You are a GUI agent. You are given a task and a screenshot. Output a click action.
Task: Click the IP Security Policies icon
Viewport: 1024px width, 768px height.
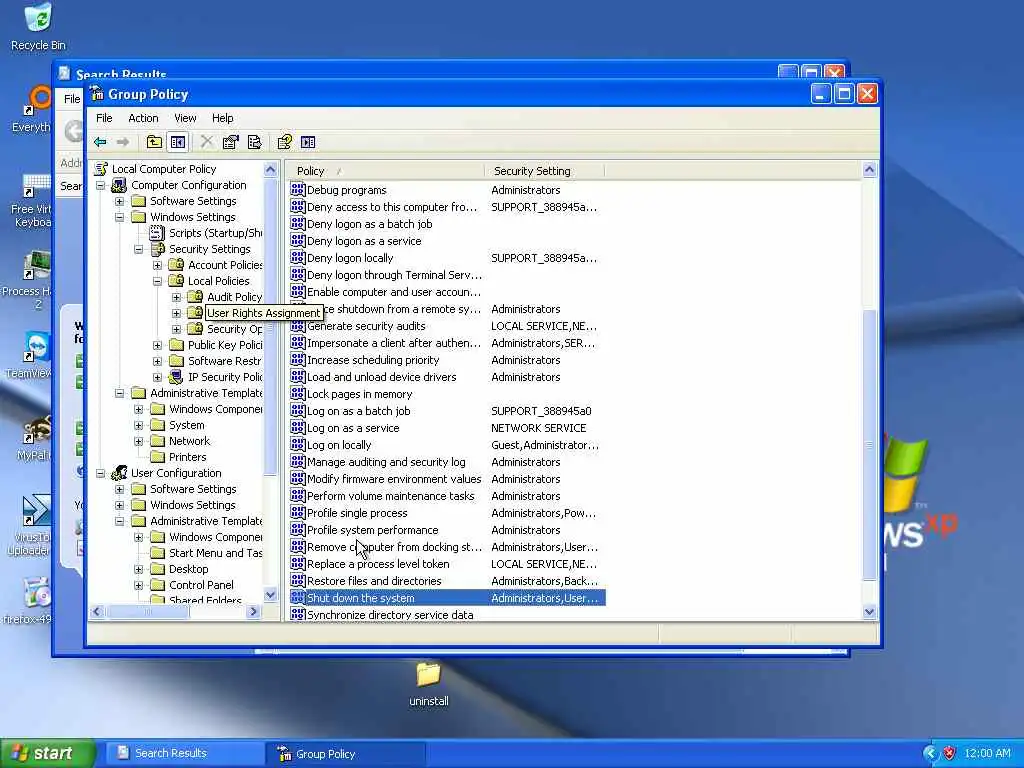176,377
